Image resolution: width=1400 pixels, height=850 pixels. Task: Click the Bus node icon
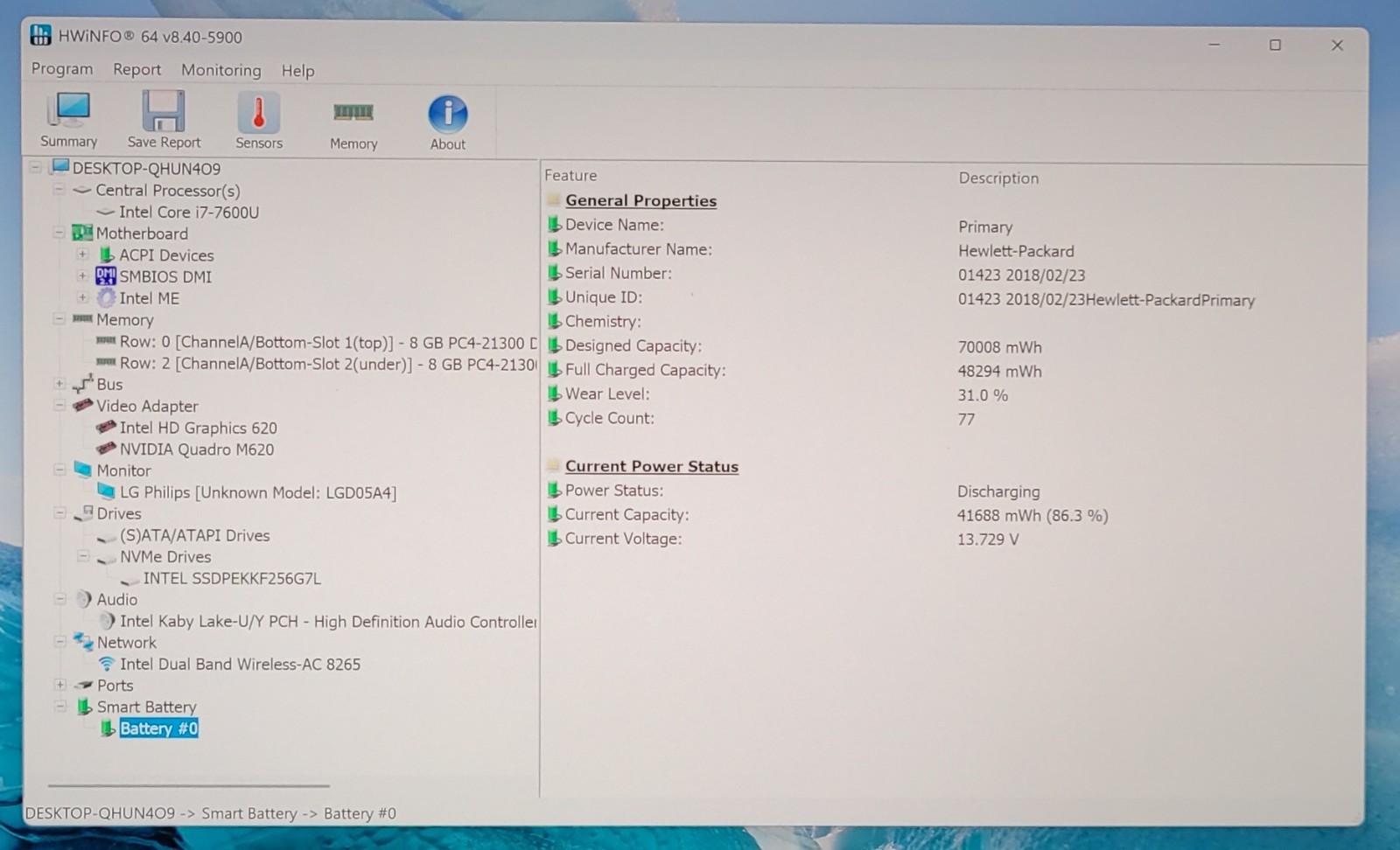(x=83, y=383)
